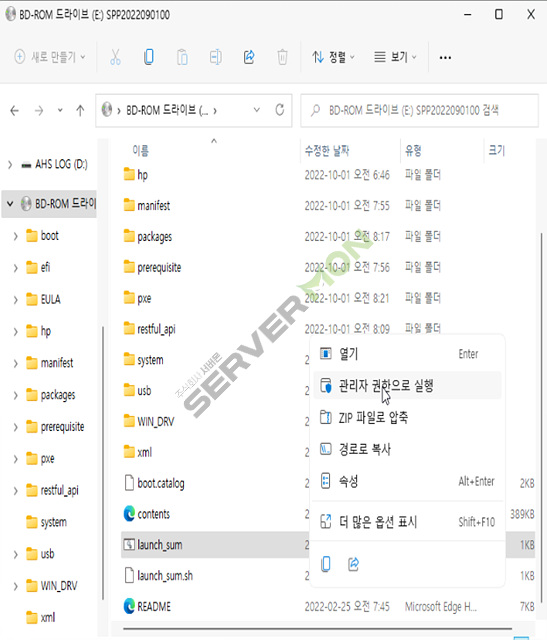Image resolution: width=547 pixels, height=640 pixels.
Task: Choose Properties (속성) in context menu
Action: click(407, 481)
